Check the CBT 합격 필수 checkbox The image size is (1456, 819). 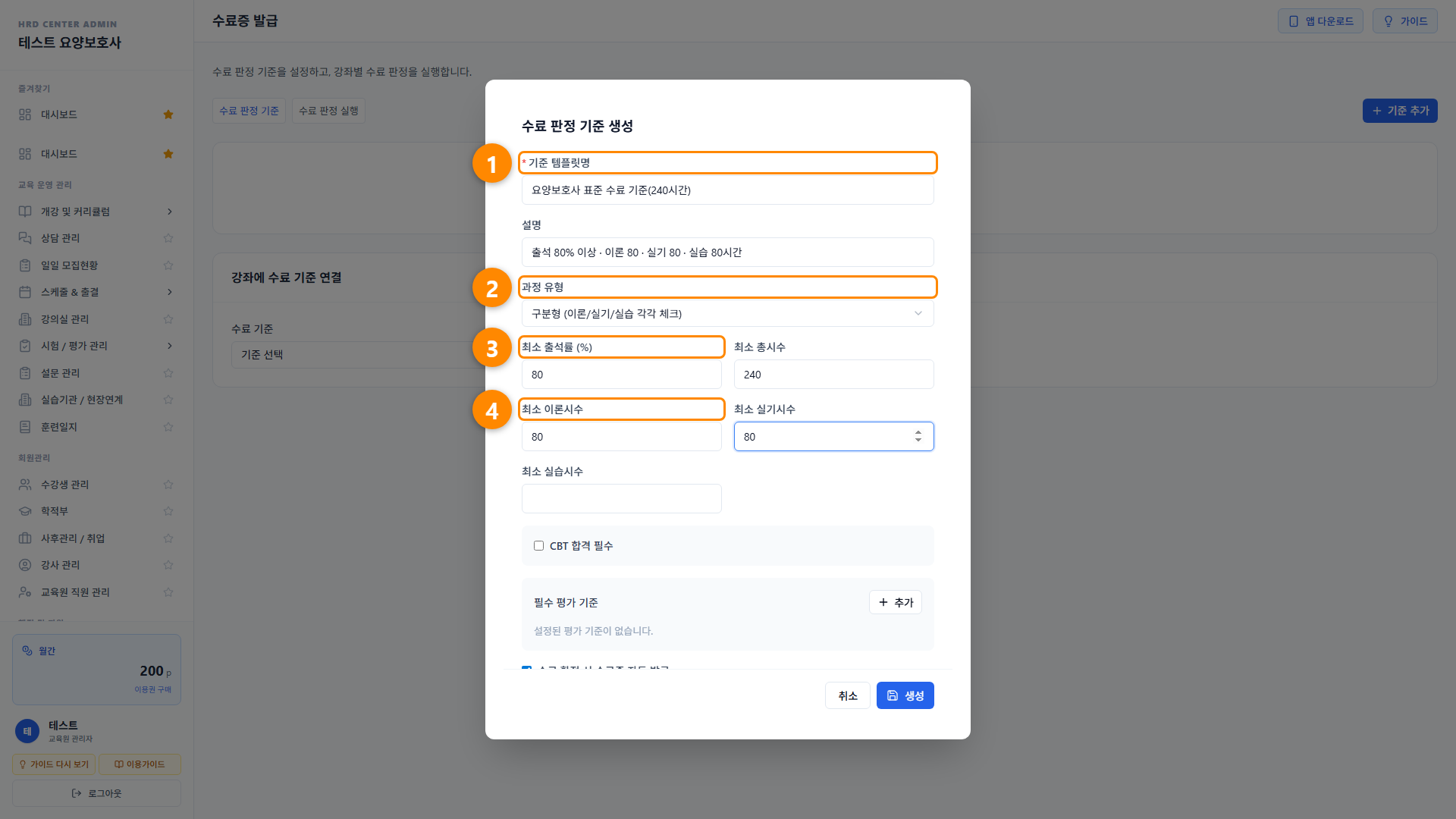tap(538, 546)
